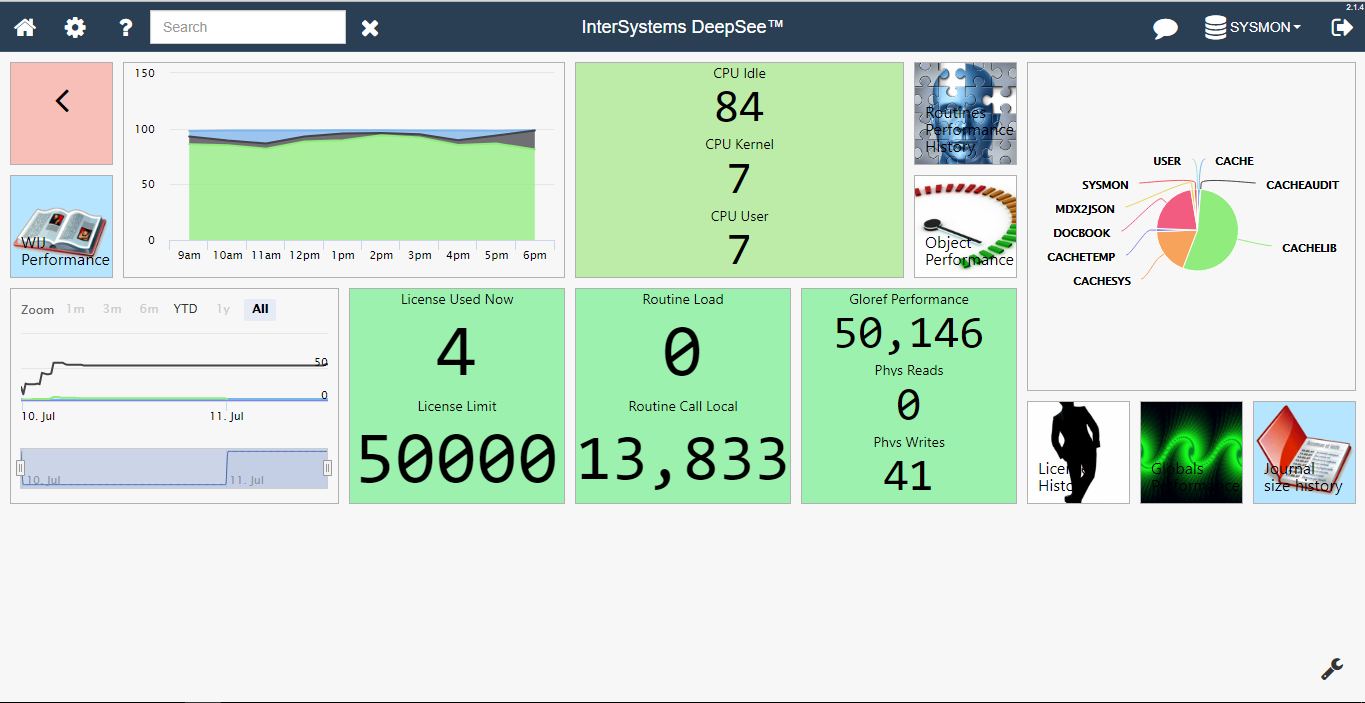This screenshot has width=1365, height=703.
Task: Open the Object Performance tile
Action: (965, 227)
